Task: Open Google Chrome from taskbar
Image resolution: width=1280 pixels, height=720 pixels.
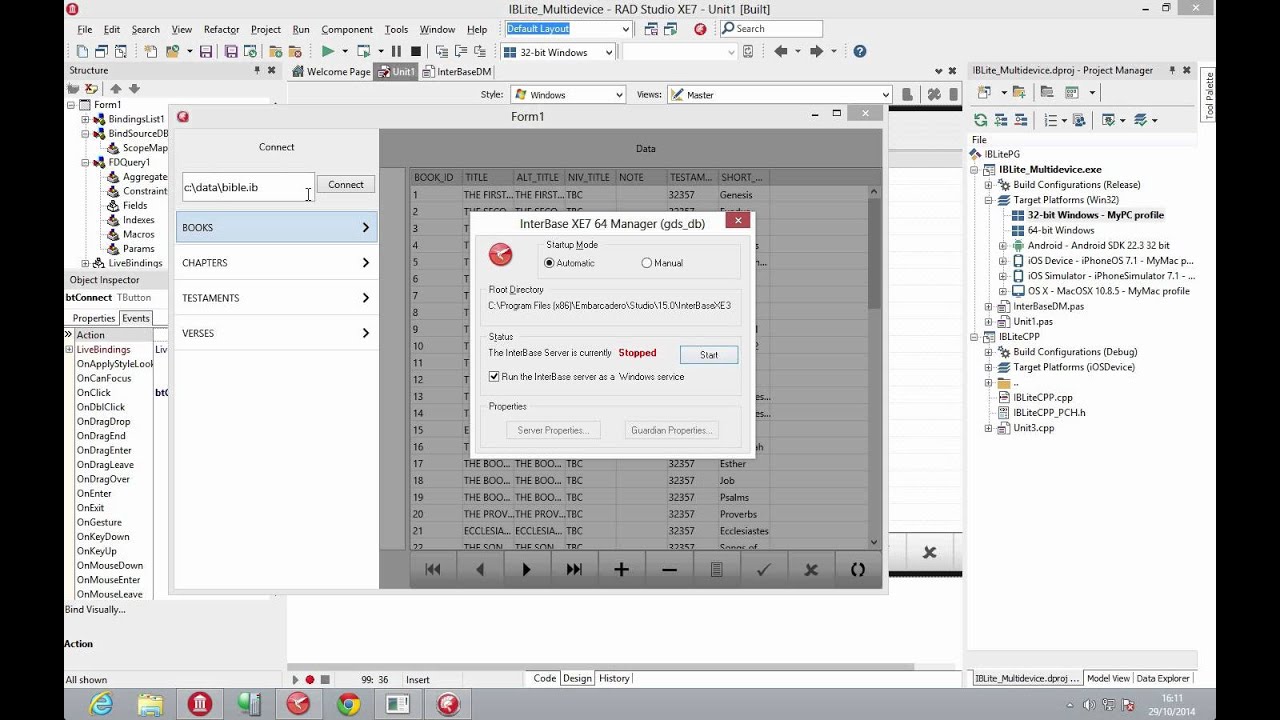Action: (348, 704)
